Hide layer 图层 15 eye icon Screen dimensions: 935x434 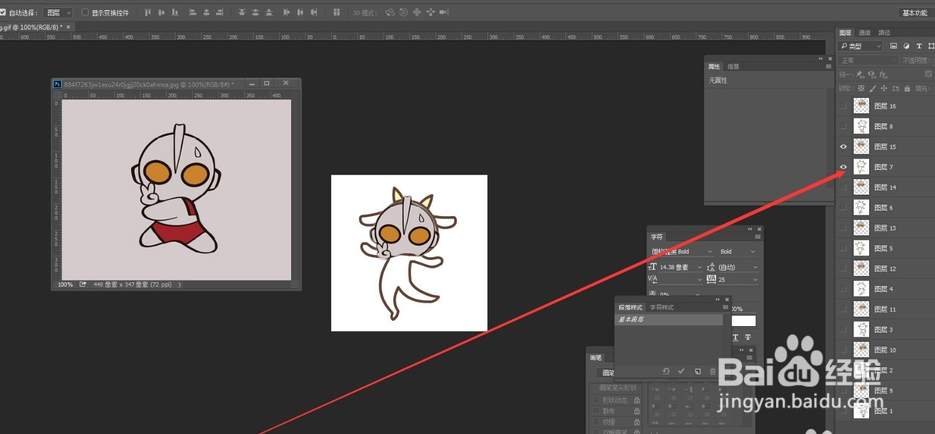(843, 147)
